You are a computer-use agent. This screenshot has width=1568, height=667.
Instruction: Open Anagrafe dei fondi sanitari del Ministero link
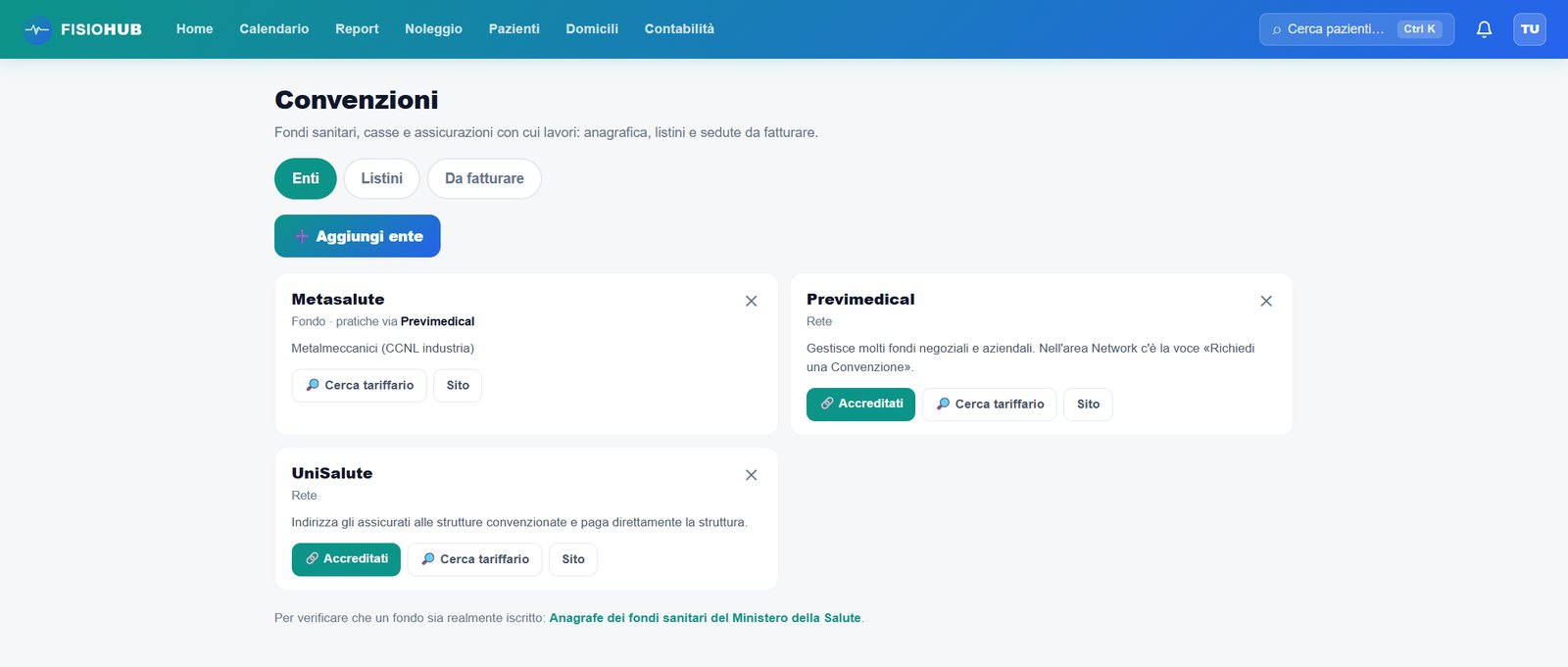(x=705, y=618)
